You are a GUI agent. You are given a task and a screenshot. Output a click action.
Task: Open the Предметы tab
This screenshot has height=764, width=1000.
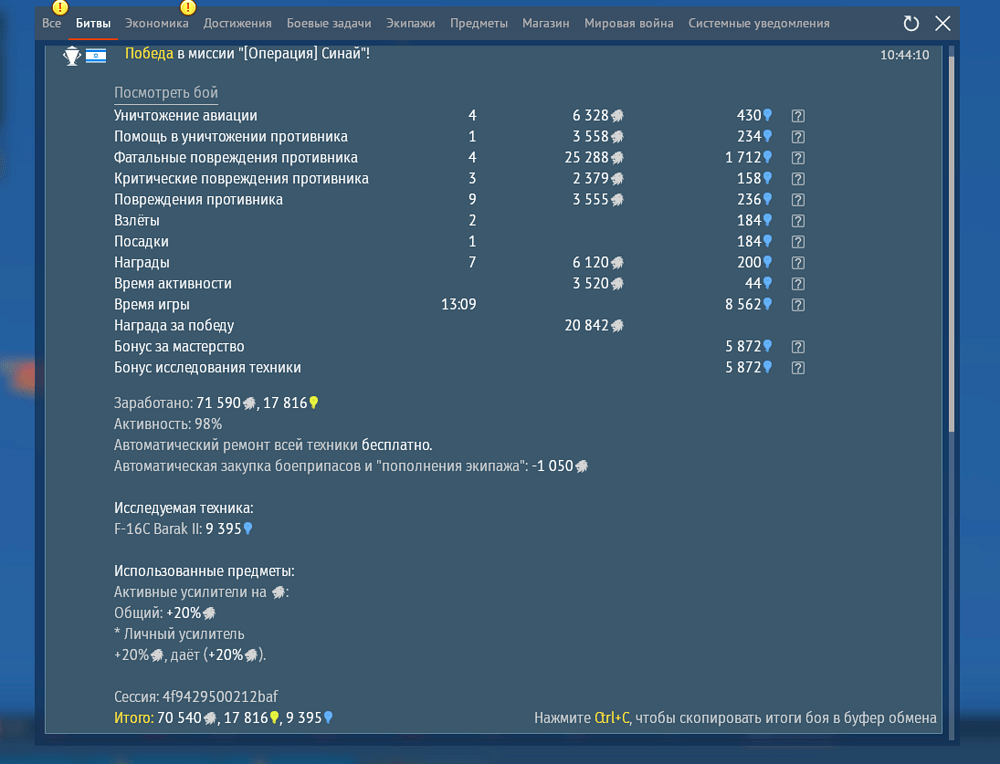coord(479,23)
